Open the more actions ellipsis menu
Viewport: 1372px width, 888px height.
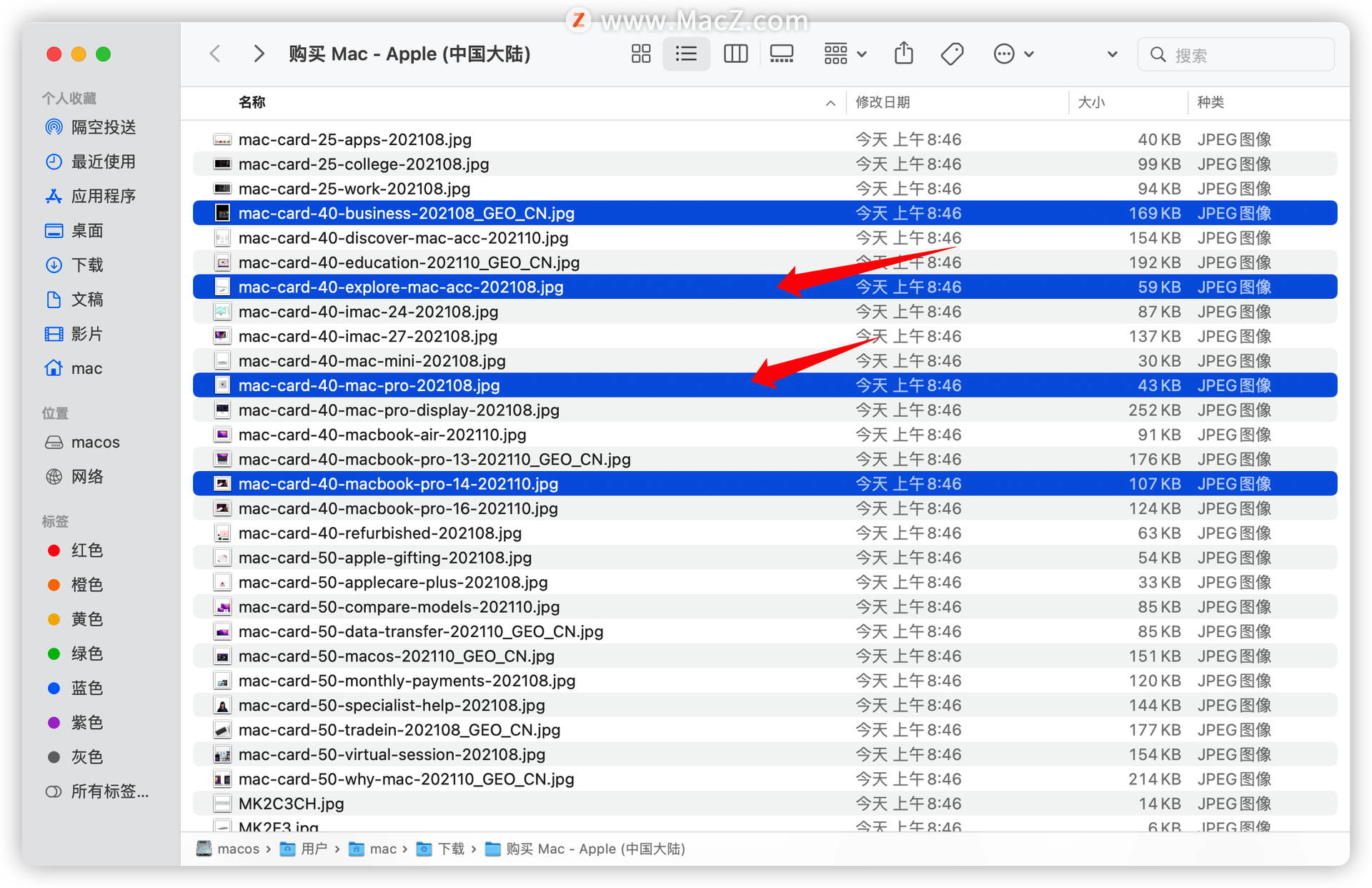coord(1013,54)
